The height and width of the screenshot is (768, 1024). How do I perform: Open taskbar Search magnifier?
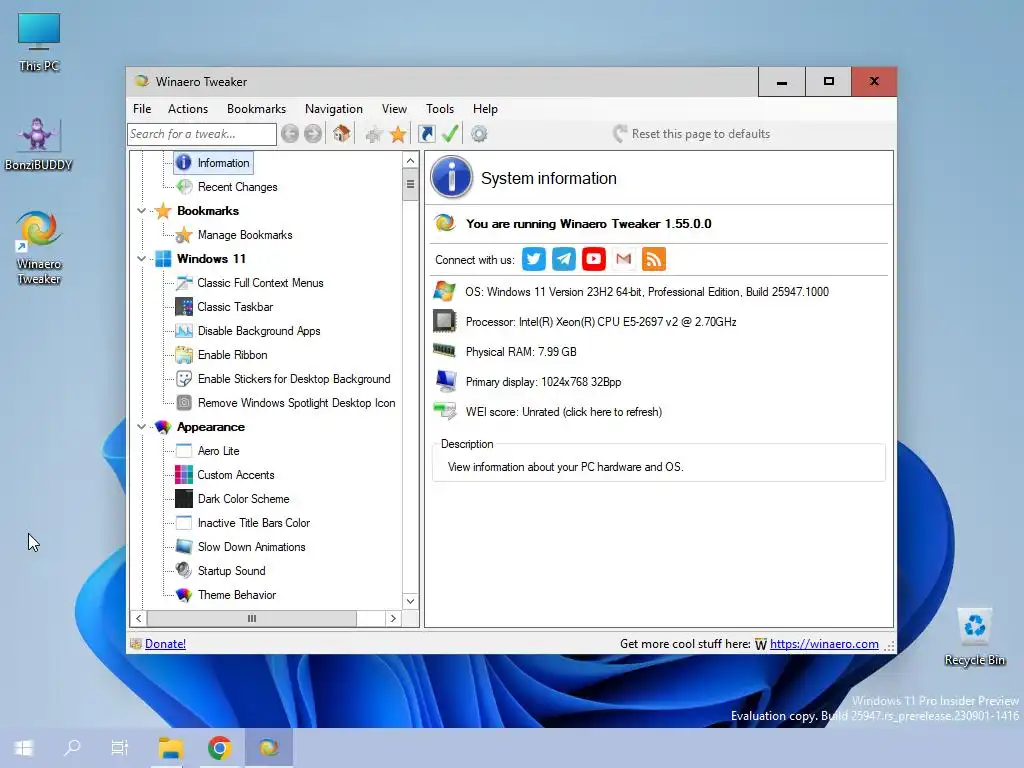(x=72, y=748)
